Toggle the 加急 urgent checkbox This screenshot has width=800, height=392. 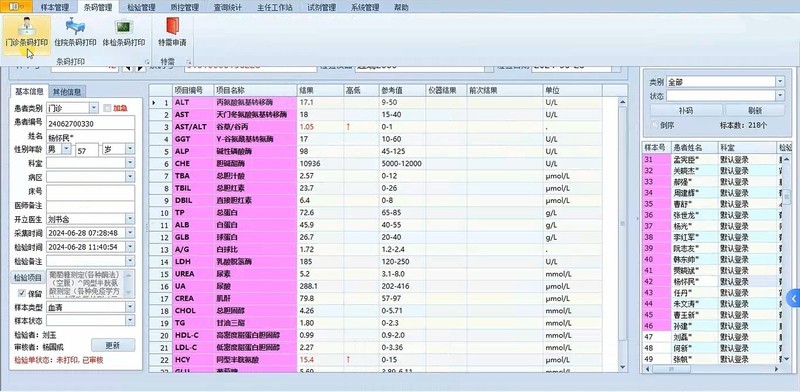(107, 108)
